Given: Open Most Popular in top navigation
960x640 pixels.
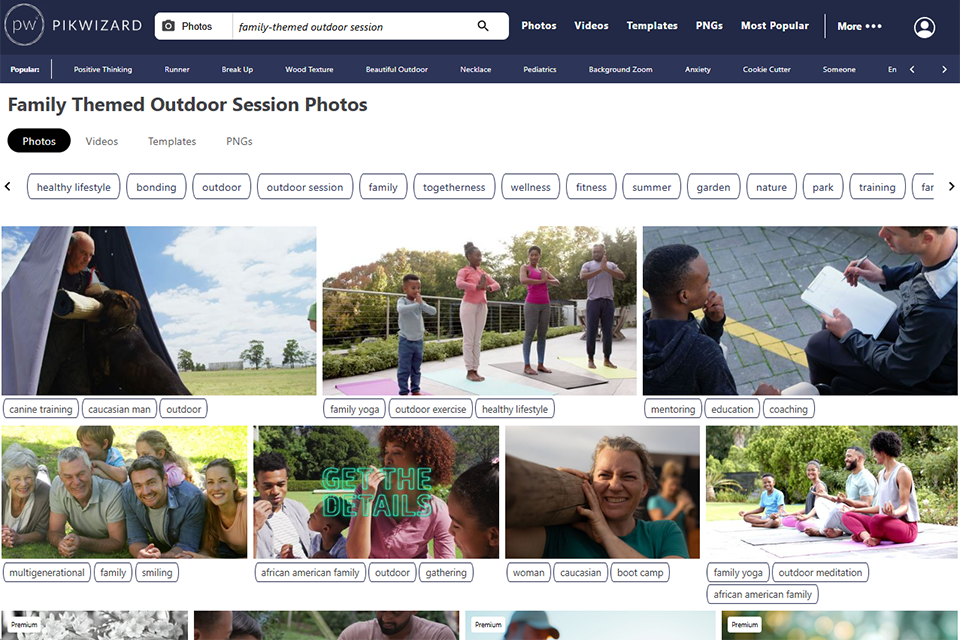Looking at the screenshot, I should click(774, 26).
